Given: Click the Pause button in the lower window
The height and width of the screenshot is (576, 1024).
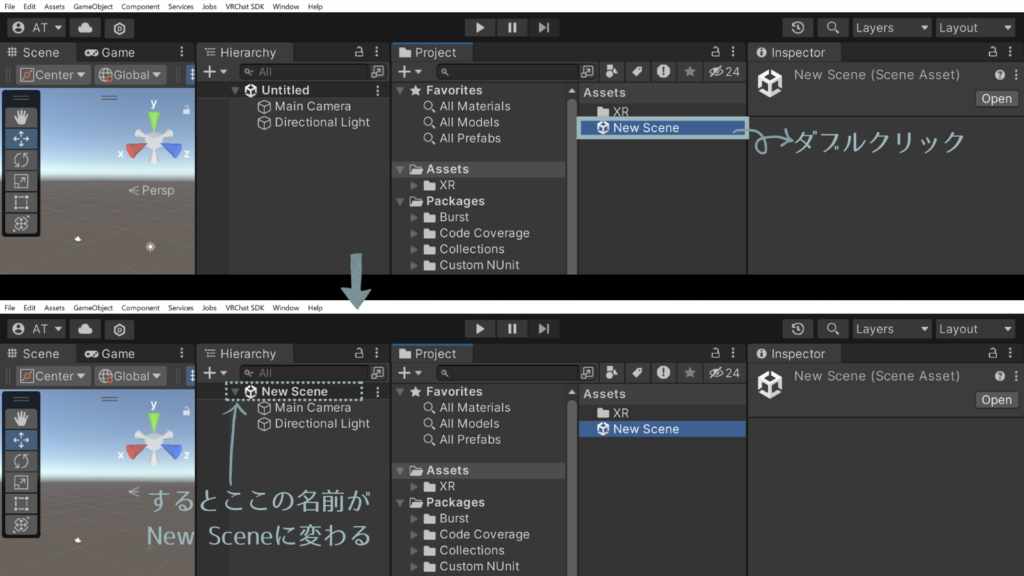Looking at the screenshot, I should click(x=511, y=329).
